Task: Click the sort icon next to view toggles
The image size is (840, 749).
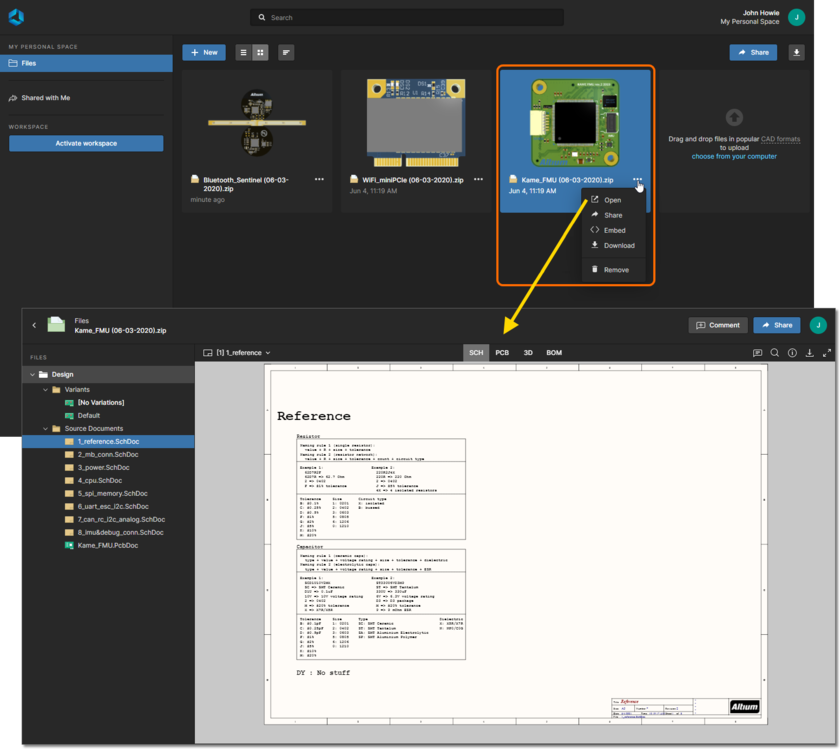Action: 286,53
